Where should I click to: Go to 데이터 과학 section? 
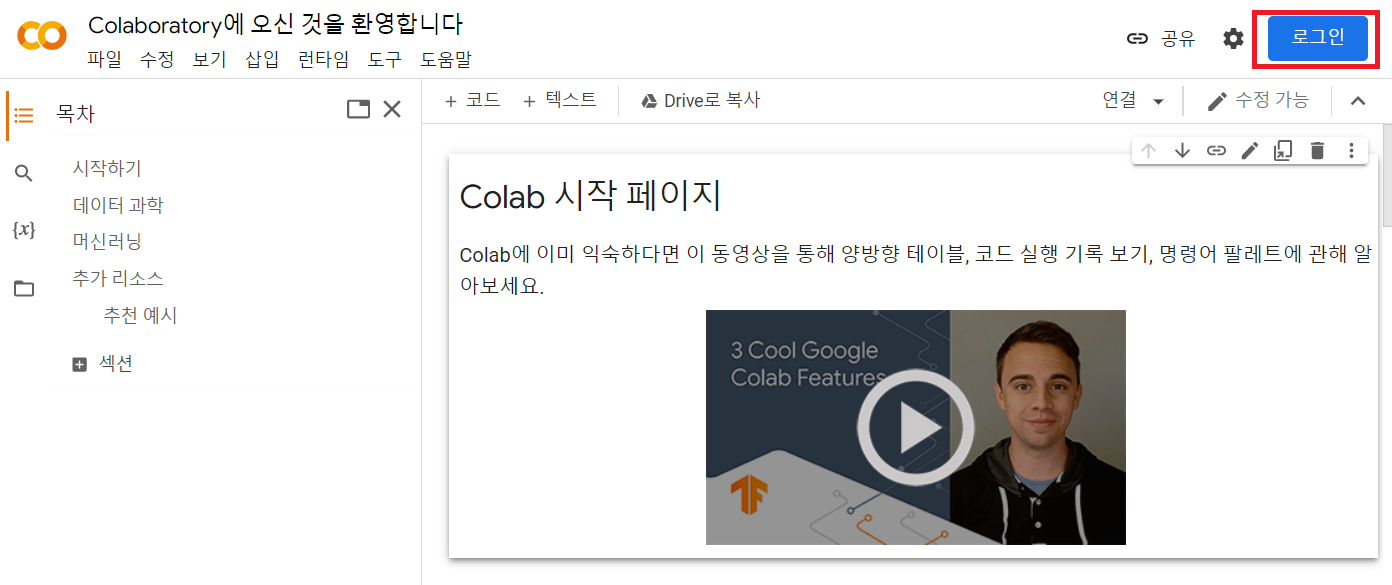point(118,205)
